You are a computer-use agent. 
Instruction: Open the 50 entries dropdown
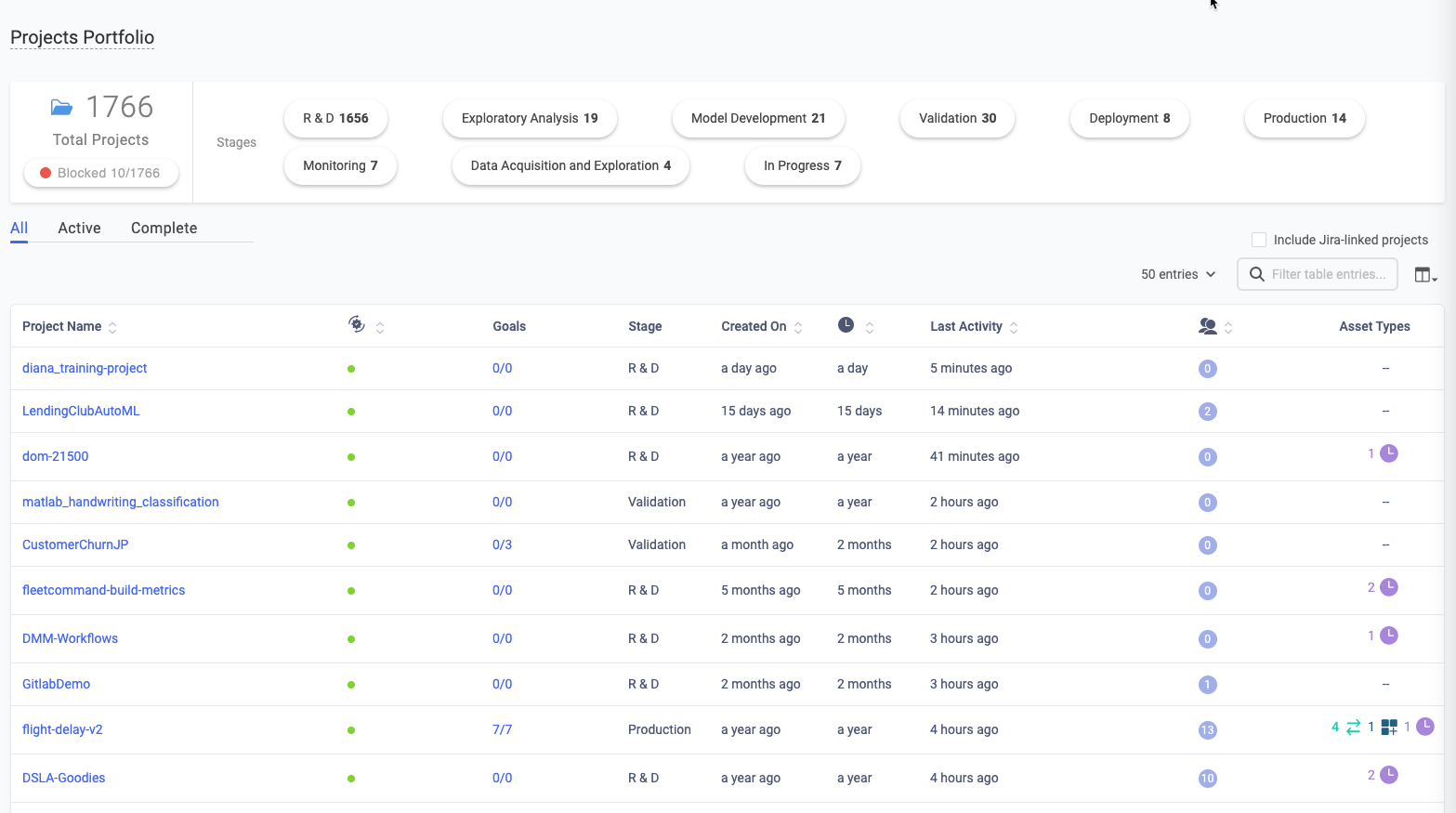pos(1178,275)
